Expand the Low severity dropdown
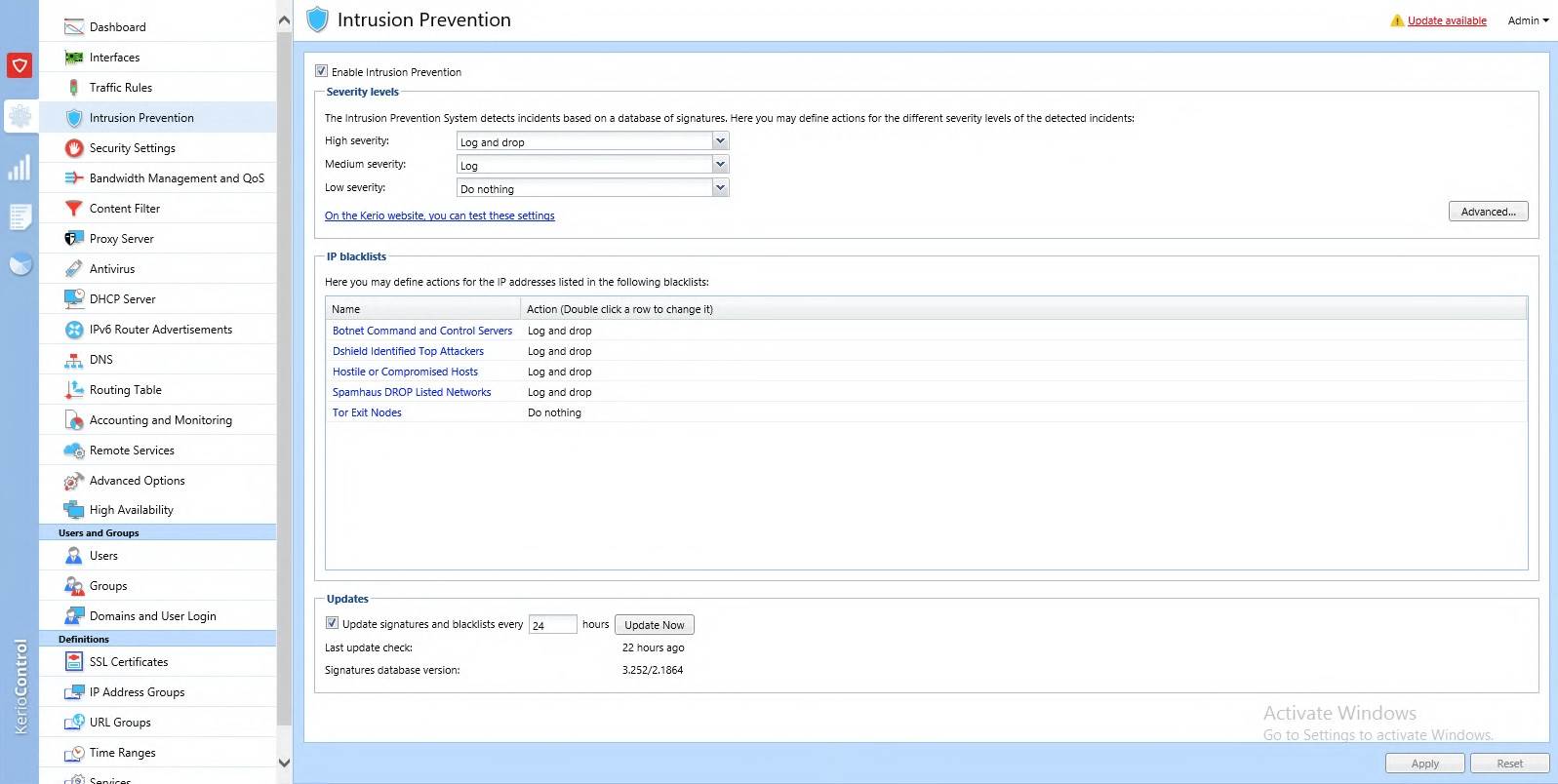 click(x=720, y=188)
